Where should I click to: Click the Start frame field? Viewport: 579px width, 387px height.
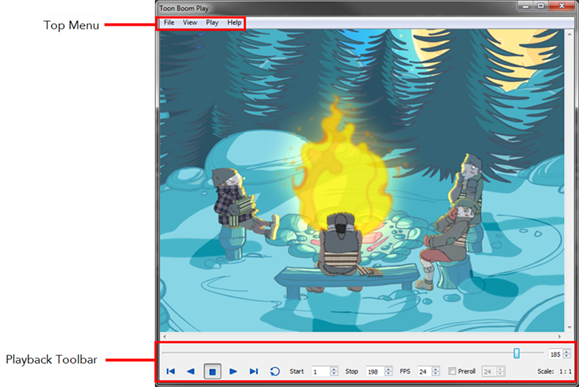(x=321, y=371)
